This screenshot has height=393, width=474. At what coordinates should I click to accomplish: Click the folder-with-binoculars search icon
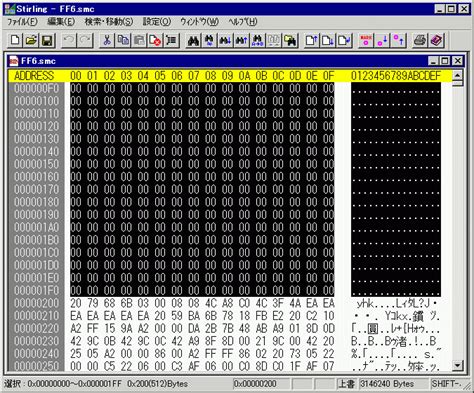[290, 40]
